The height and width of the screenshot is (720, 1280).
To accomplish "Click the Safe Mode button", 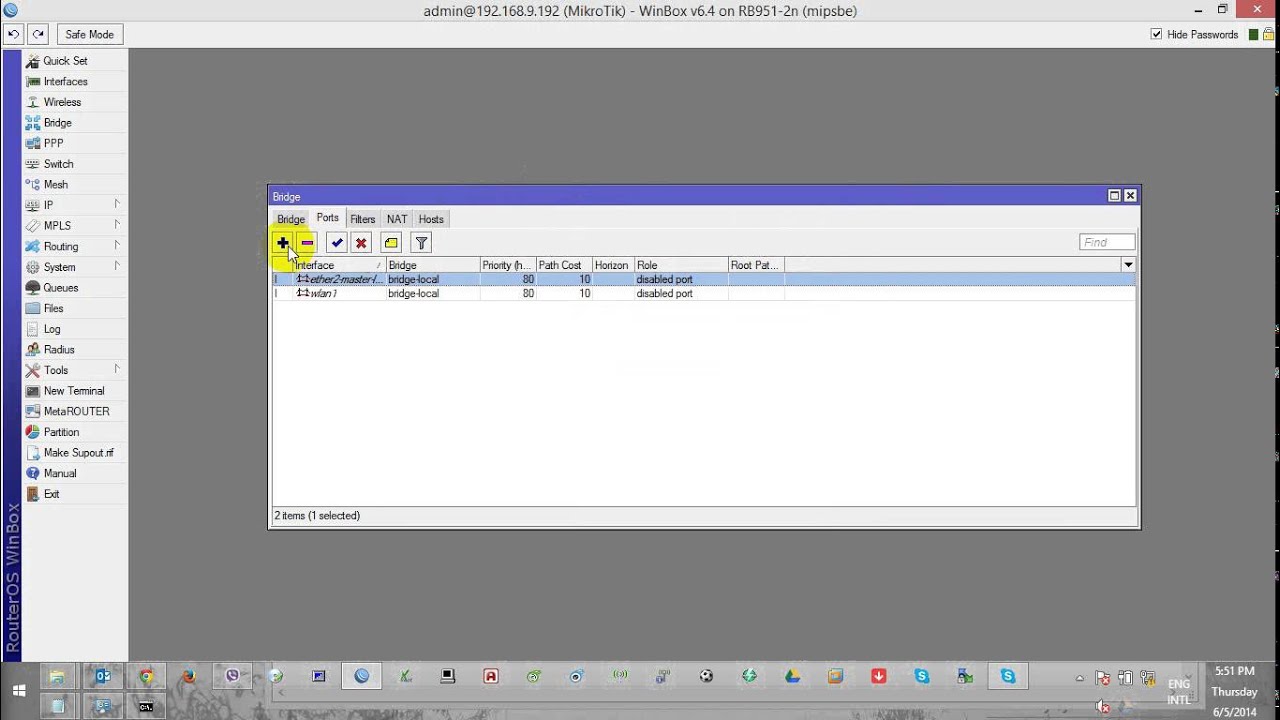I will (89, 34).
